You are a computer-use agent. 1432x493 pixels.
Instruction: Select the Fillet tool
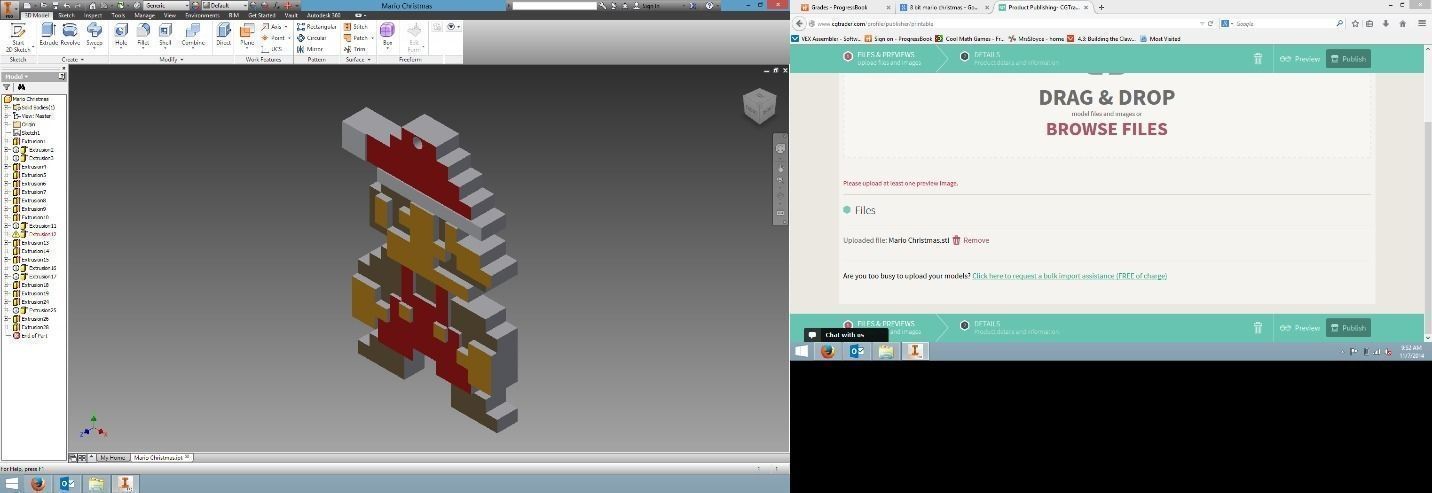(x=143, y=36)
